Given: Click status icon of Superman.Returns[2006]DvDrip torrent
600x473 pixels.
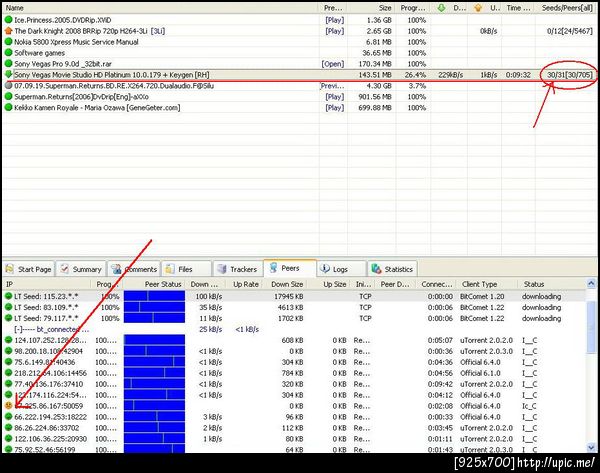Looking at the screenshot, I should point(8,96).
